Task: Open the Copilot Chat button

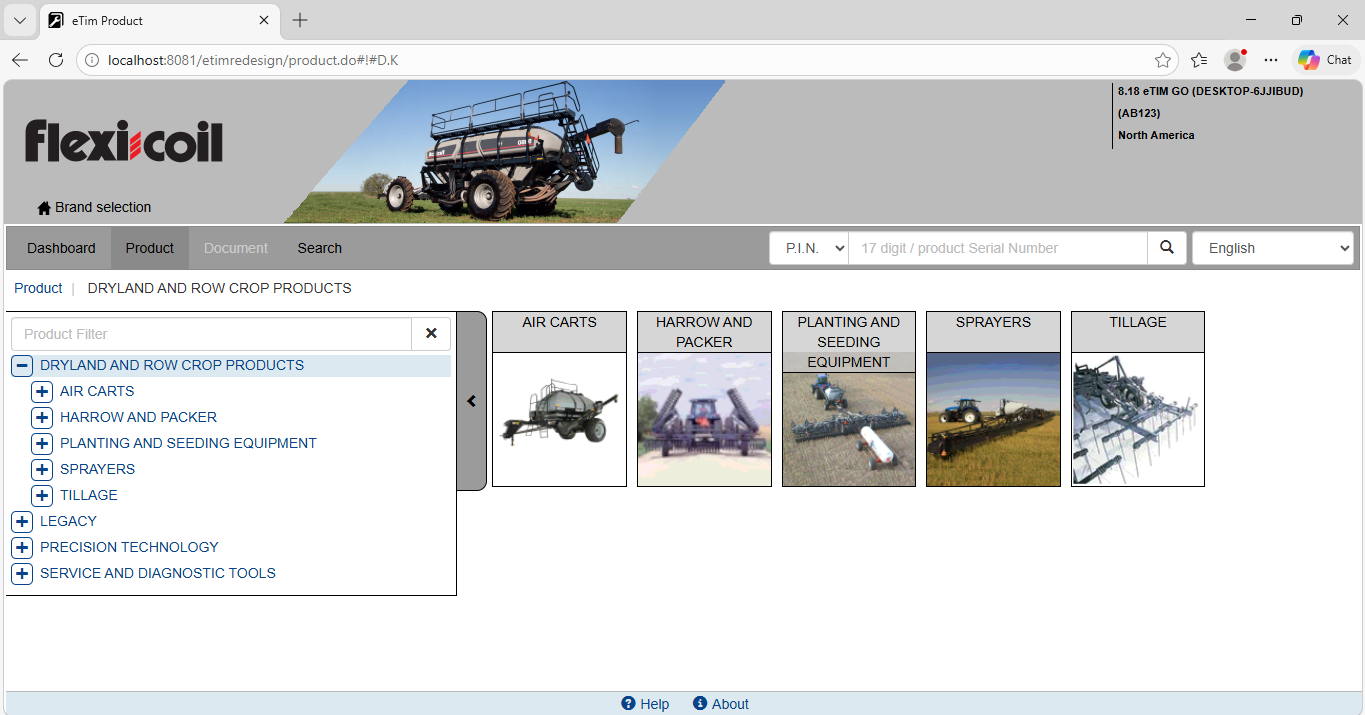Action: (x=1325, y=60)
